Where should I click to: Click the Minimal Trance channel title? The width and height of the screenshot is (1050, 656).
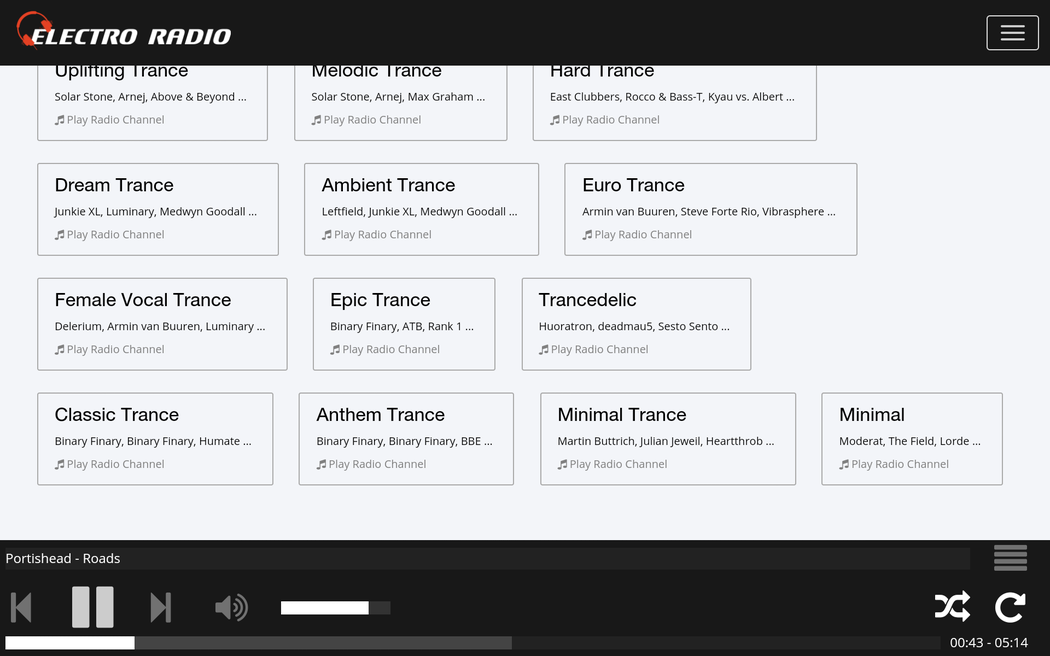622,415
